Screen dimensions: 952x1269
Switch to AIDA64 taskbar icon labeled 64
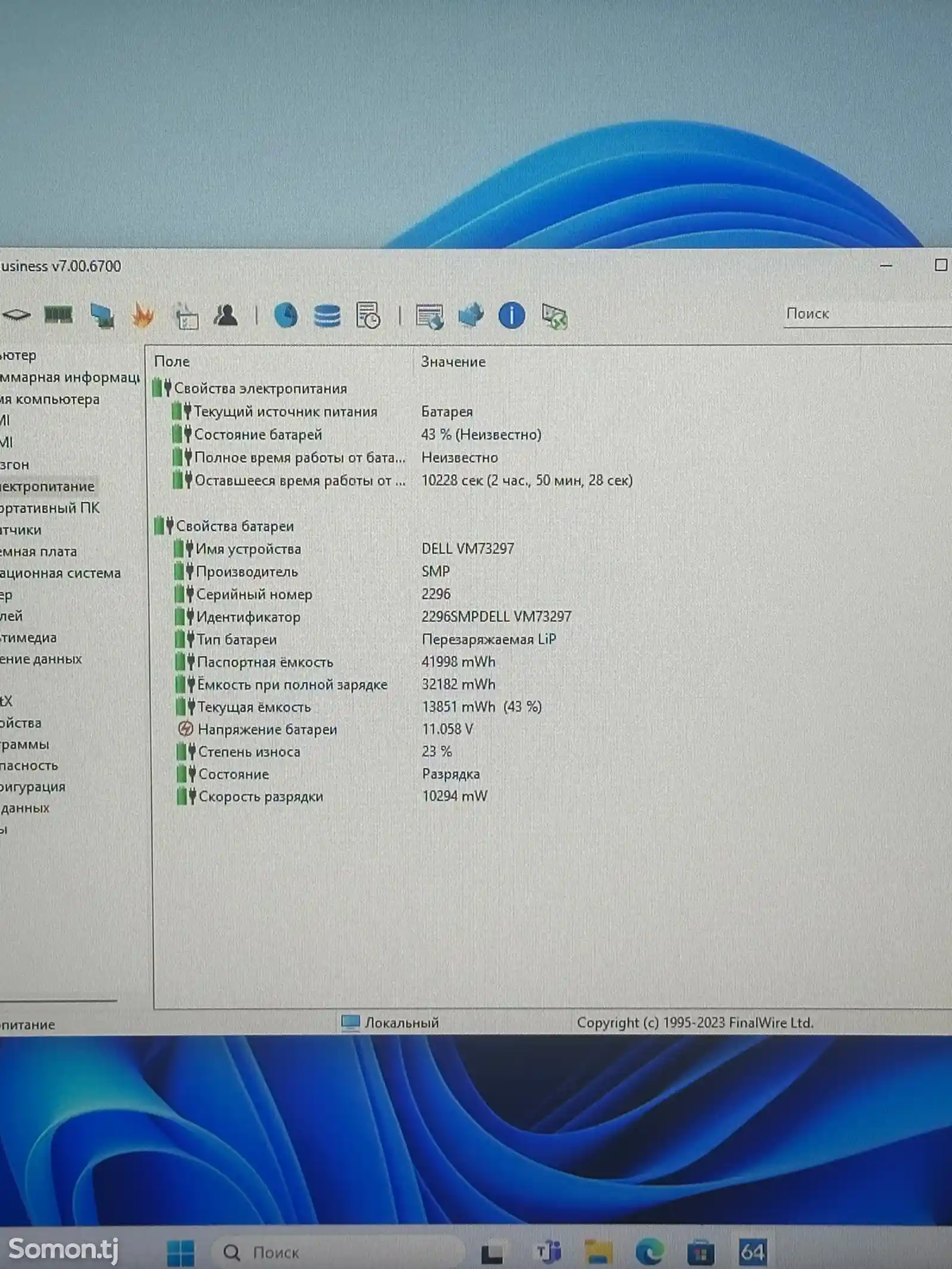click(753, 1252)
